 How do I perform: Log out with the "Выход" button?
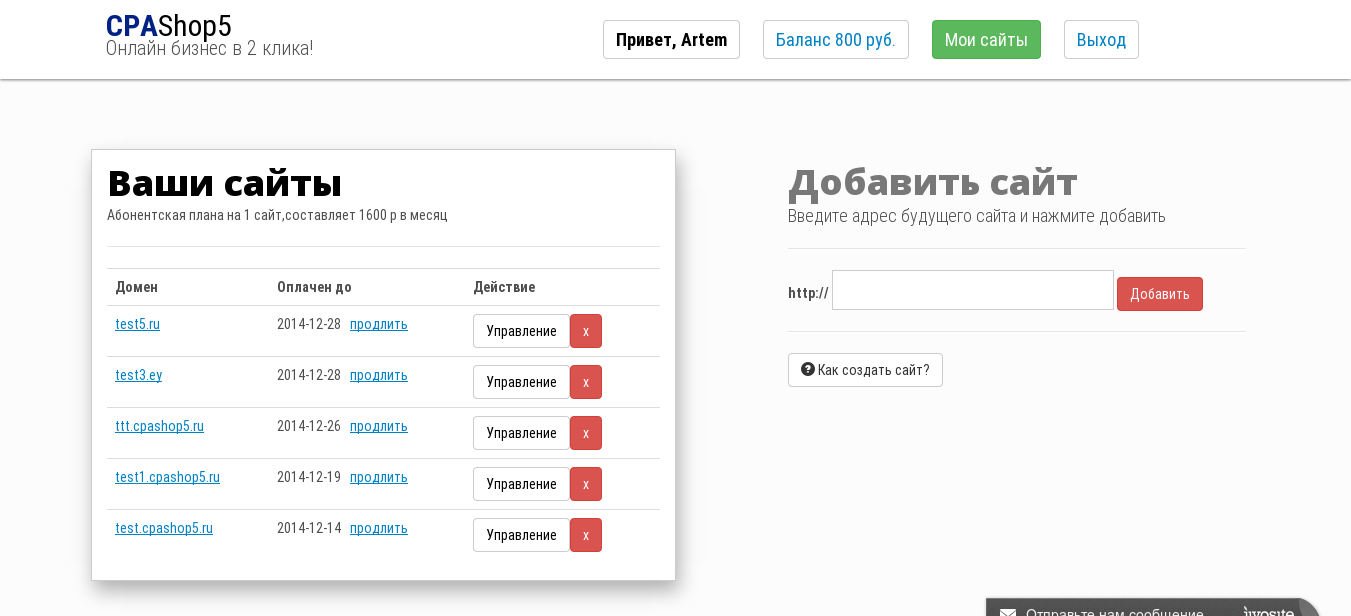pyautogui.click(x=1101, y=40)
